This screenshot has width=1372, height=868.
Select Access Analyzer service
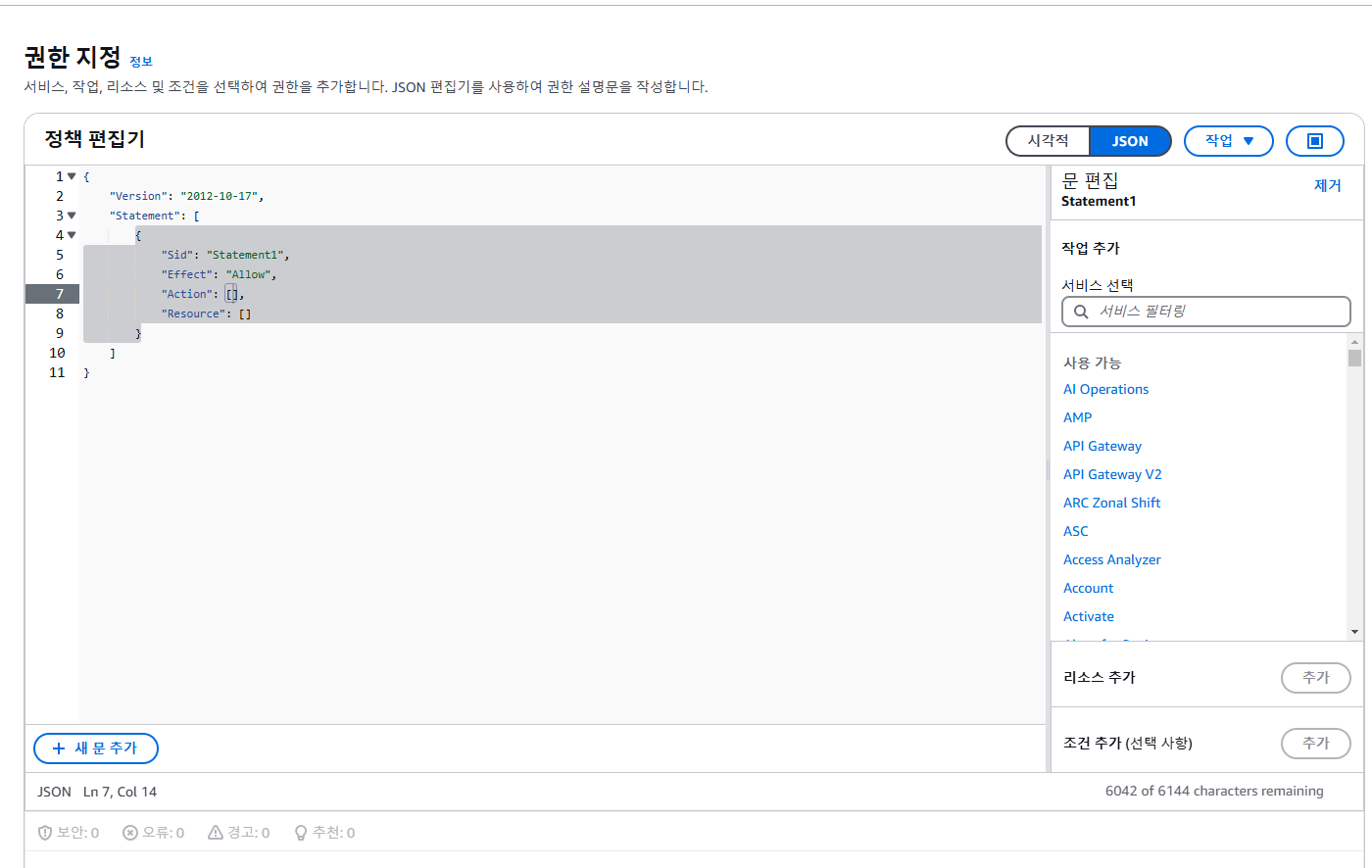[x=1111, y=559]
